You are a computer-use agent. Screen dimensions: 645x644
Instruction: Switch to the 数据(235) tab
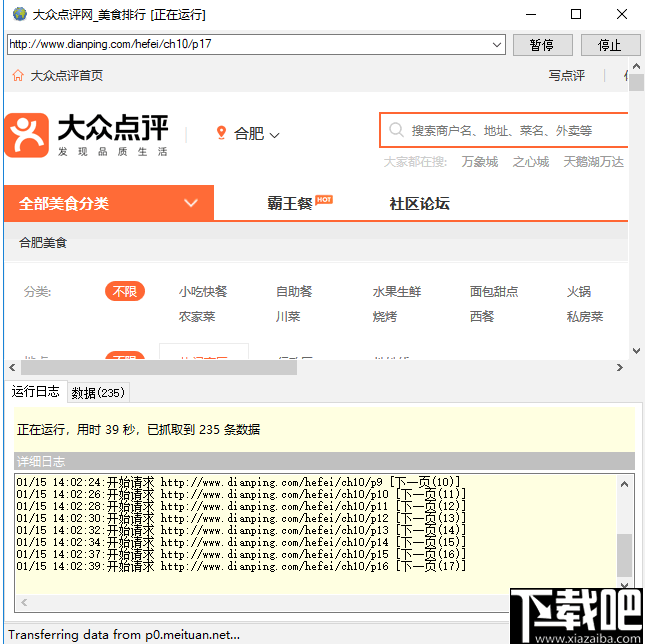[98, 393]
